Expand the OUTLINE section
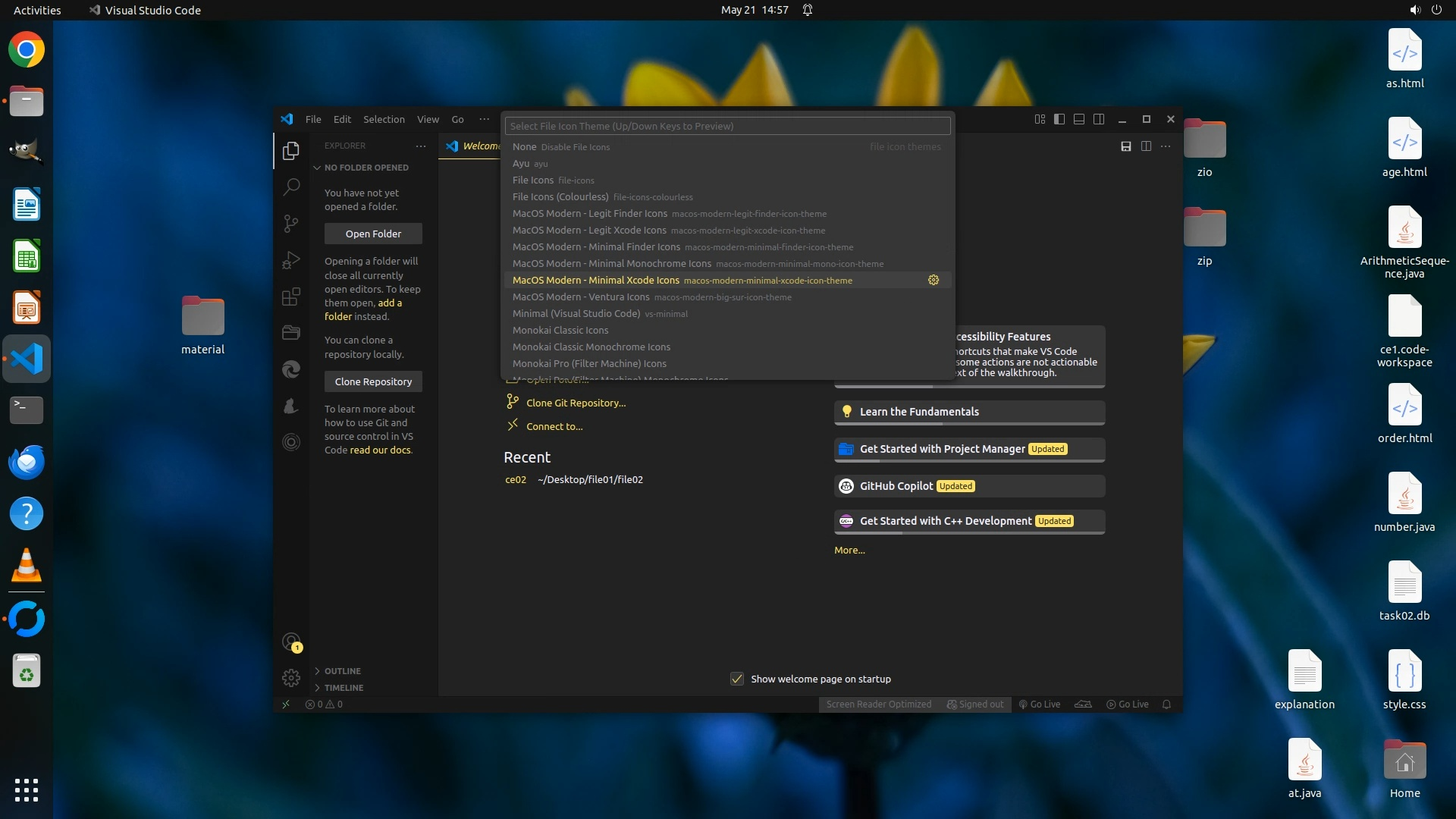The width and height of the screenshot is (1456, 819). (342, 671)
